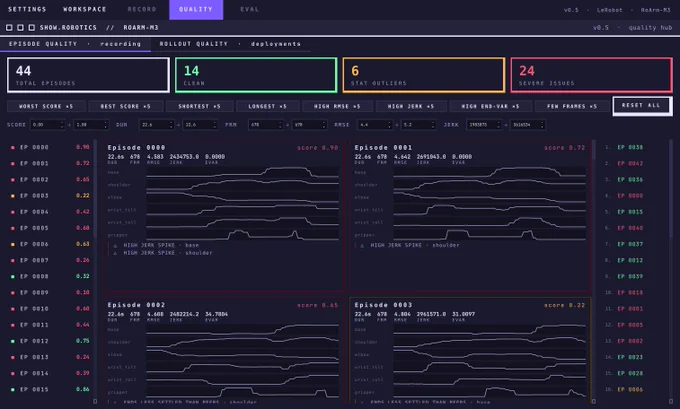
Task: Click the third square icon beside SHOW.ROBOTICS
Action: [32, 27]
